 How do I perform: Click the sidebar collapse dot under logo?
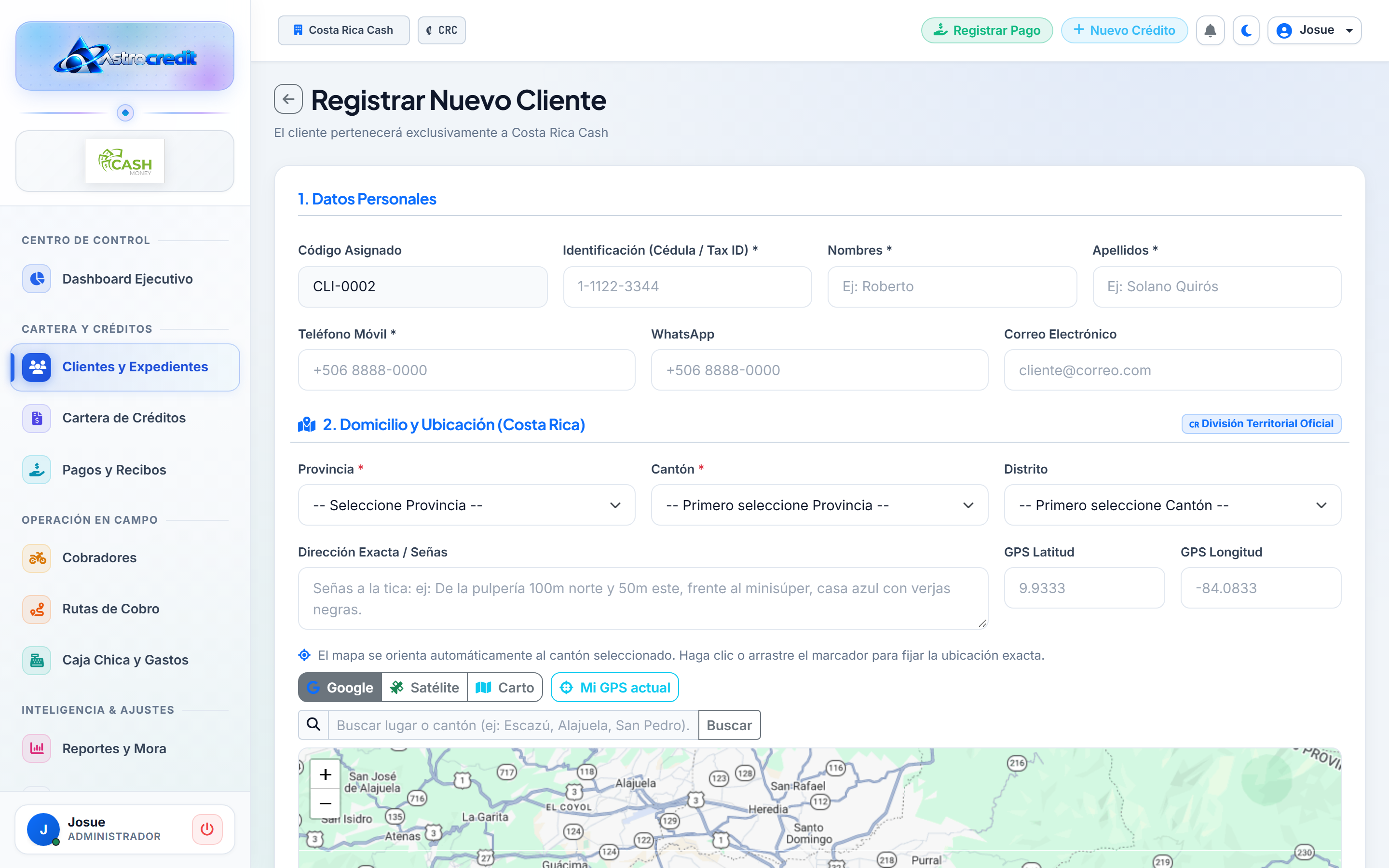point(125,112)
